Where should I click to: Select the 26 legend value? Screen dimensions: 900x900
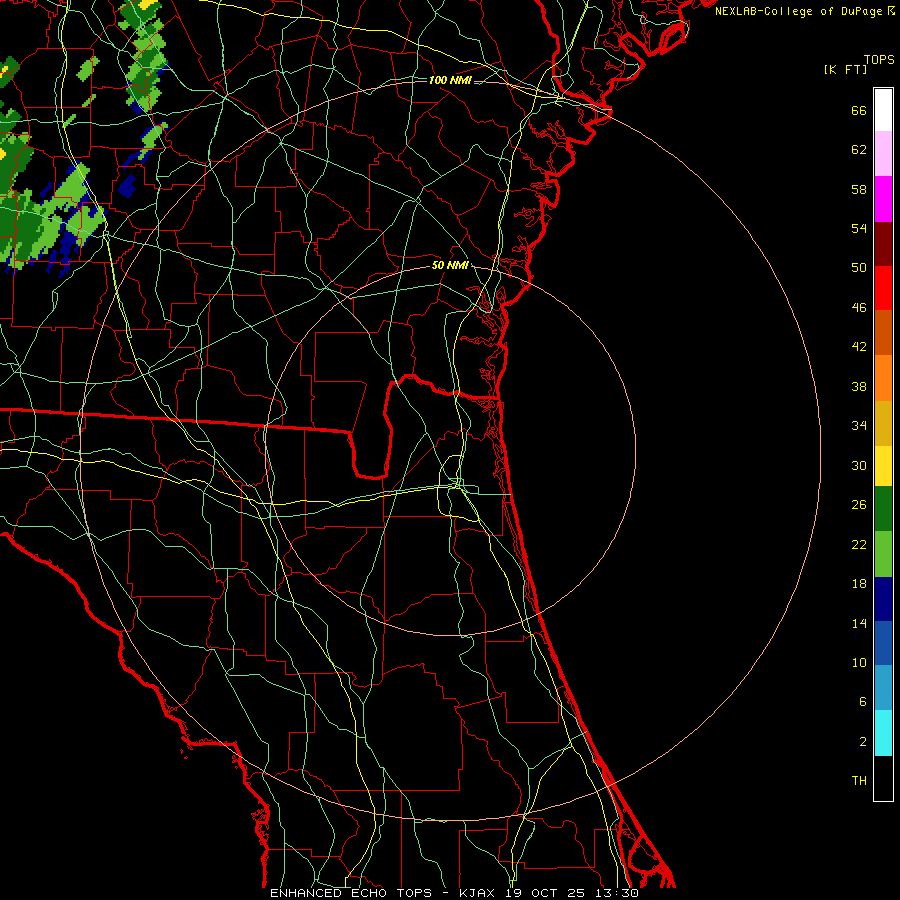pyautogui.click(x=859, y=505)
